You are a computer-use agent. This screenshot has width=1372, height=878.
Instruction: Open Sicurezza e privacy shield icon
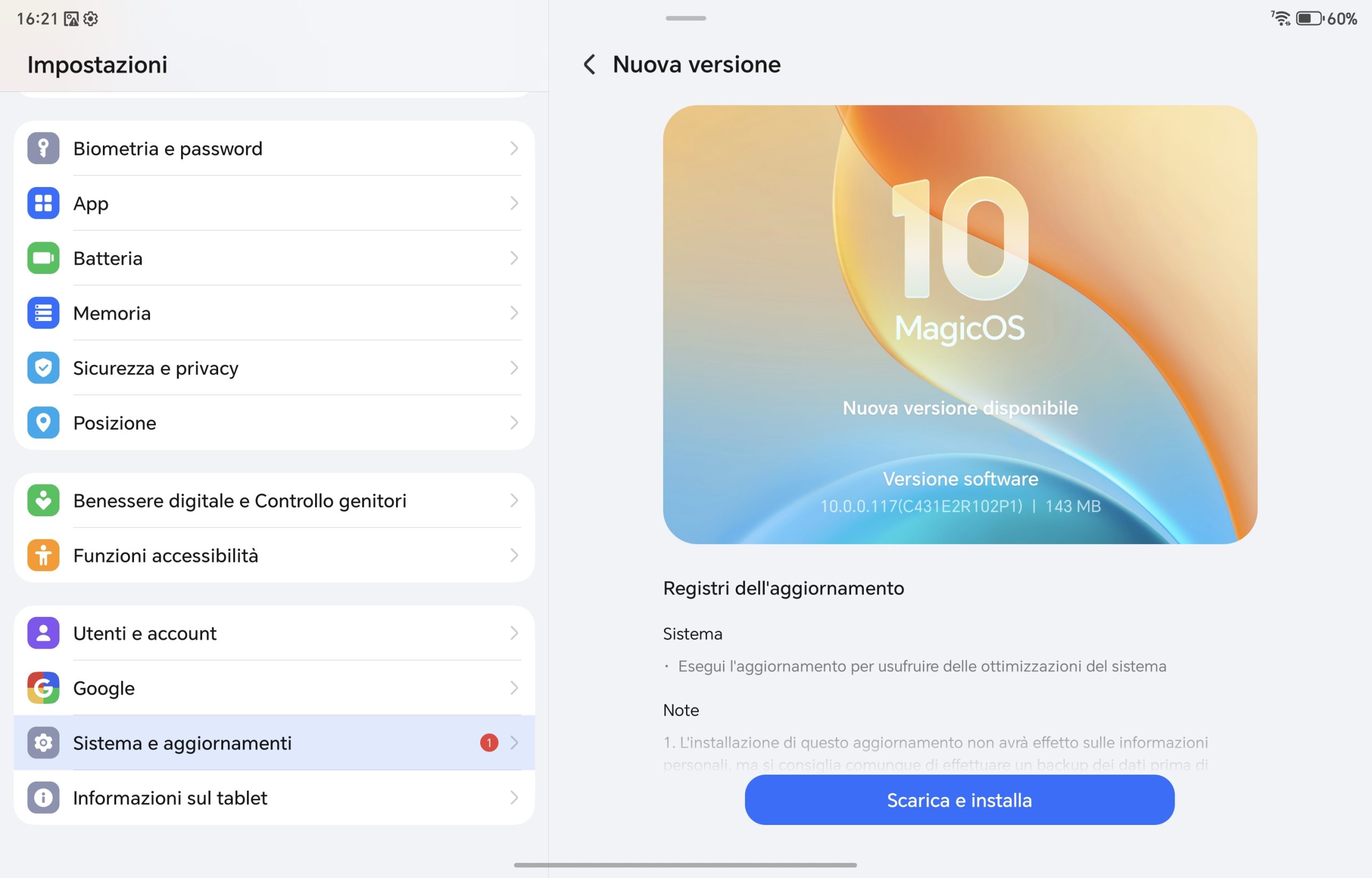[43, 368]
